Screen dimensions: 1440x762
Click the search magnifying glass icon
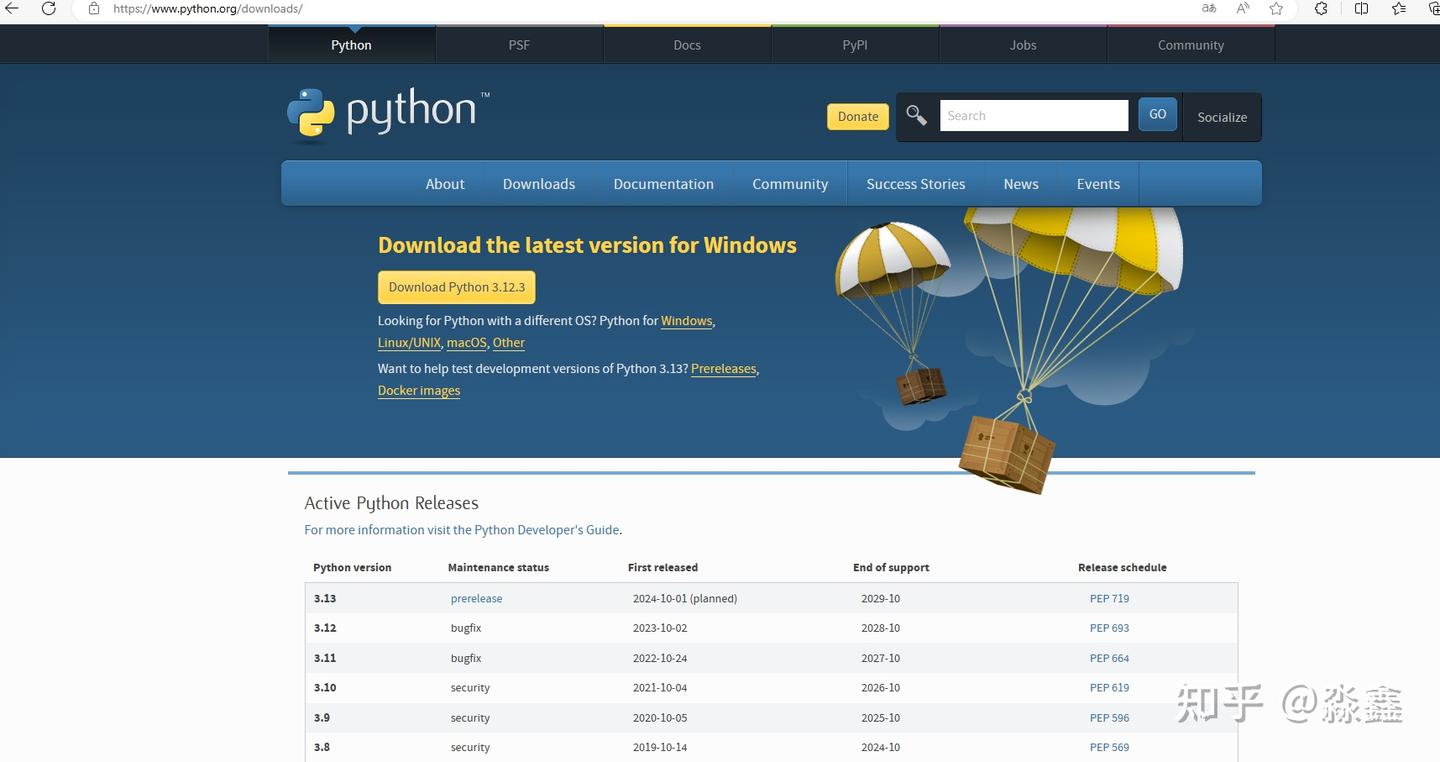coord(916,114)
